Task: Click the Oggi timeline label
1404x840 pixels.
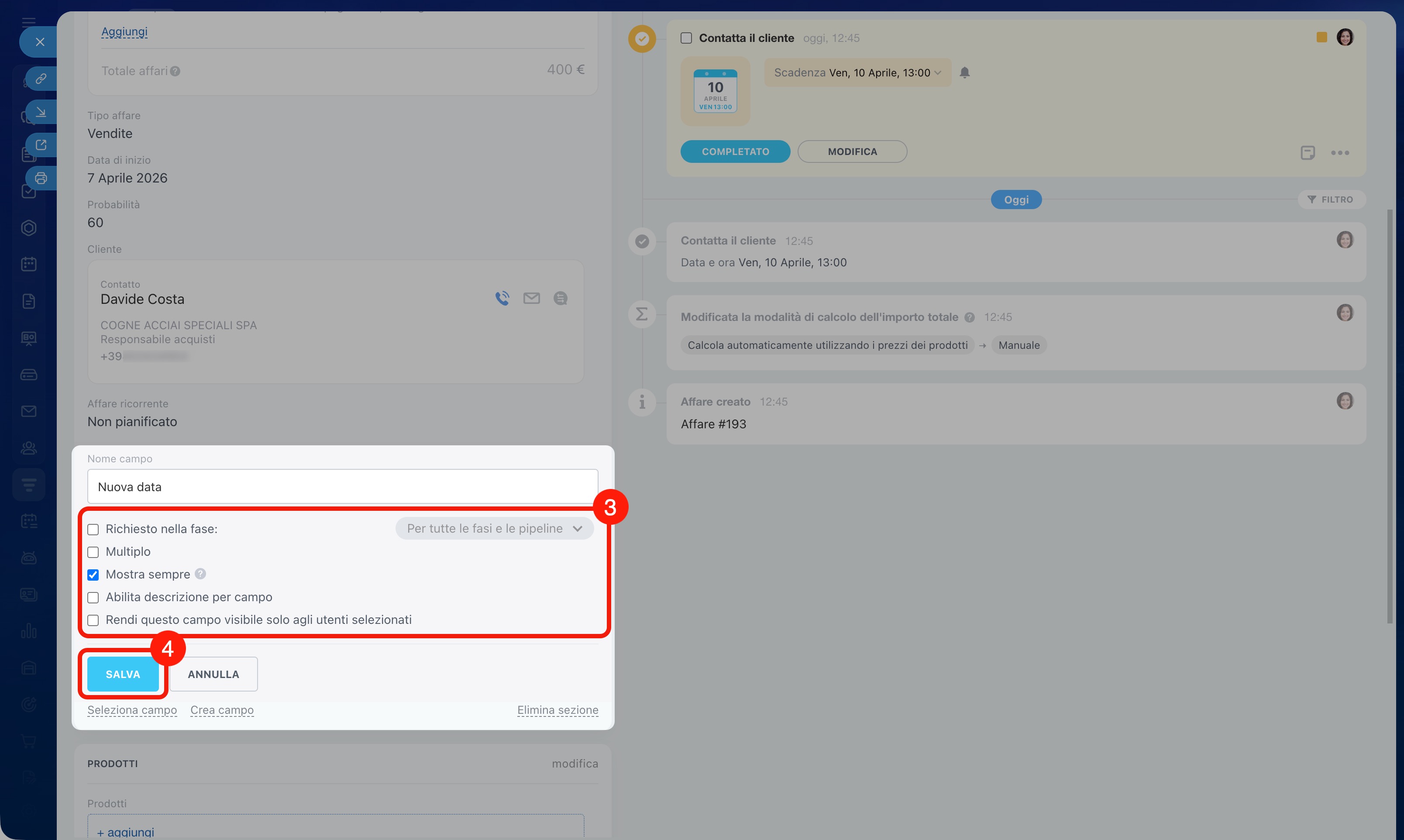Action: 1016,200
